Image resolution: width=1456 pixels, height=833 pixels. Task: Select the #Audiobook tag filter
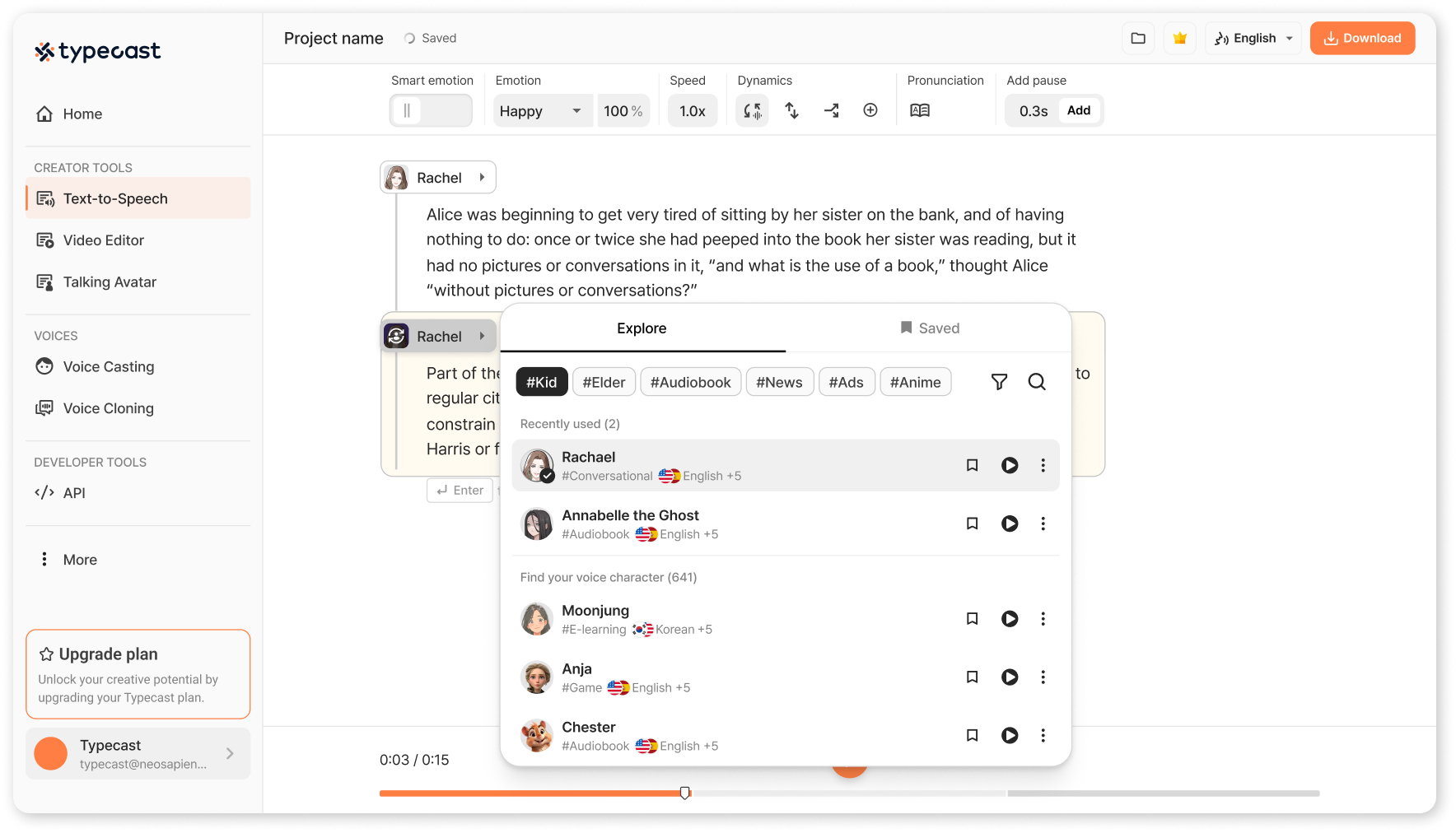point(690,383)
